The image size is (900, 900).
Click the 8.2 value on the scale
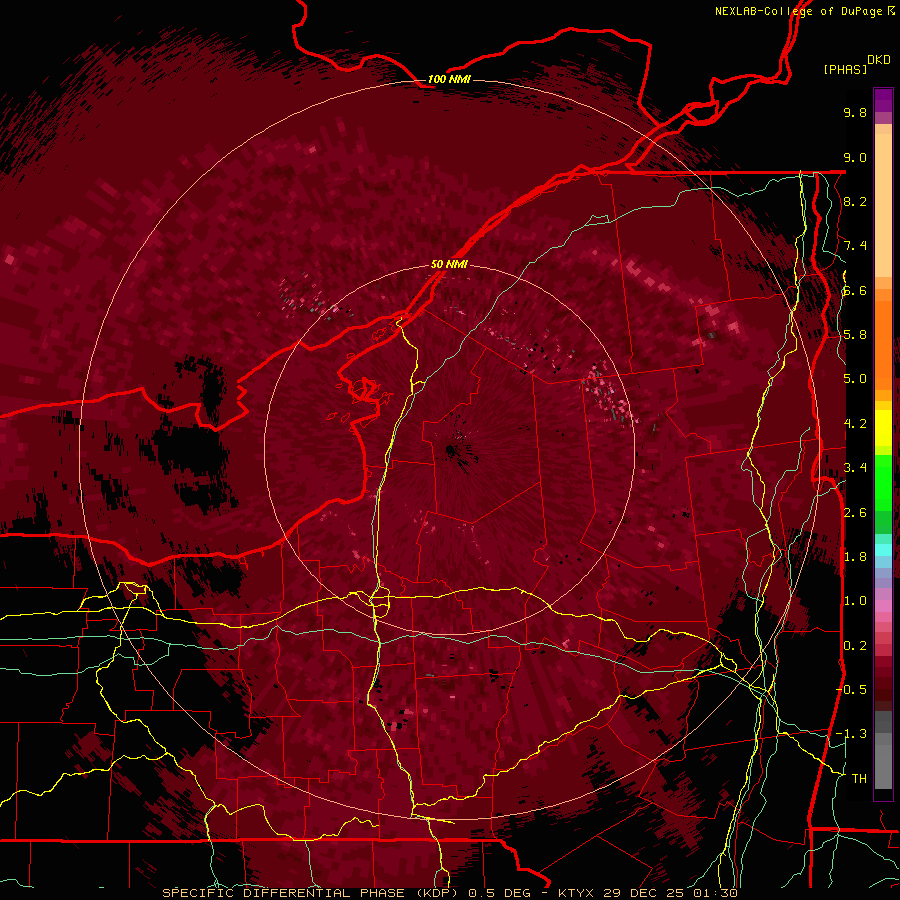(855, 201)
